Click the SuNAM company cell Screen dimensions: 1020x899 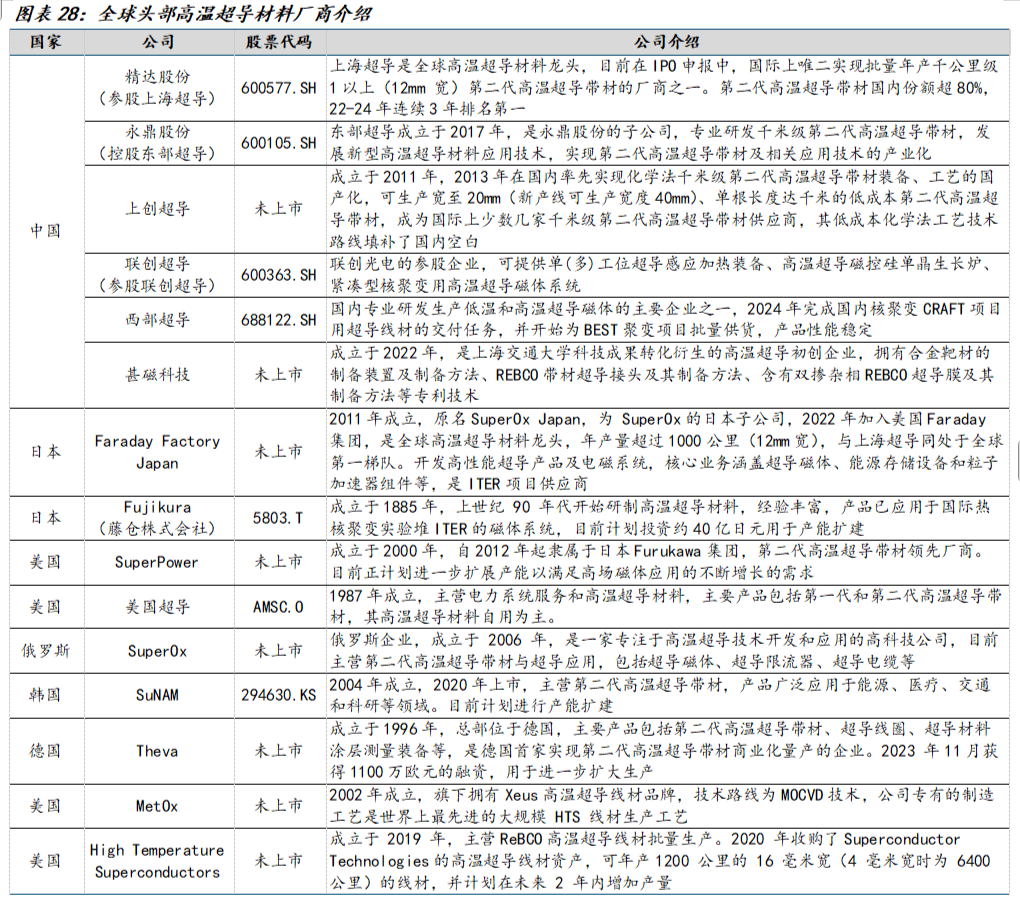click(x=157, y=695)
